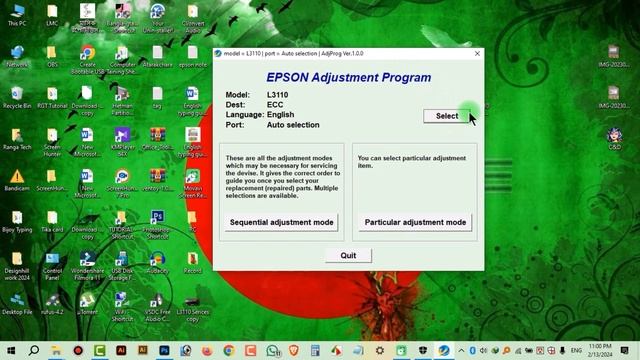The height and width of the screenshot is (360, 640).
Task: Select This PC desktop icon
Action: click(17, 15)
